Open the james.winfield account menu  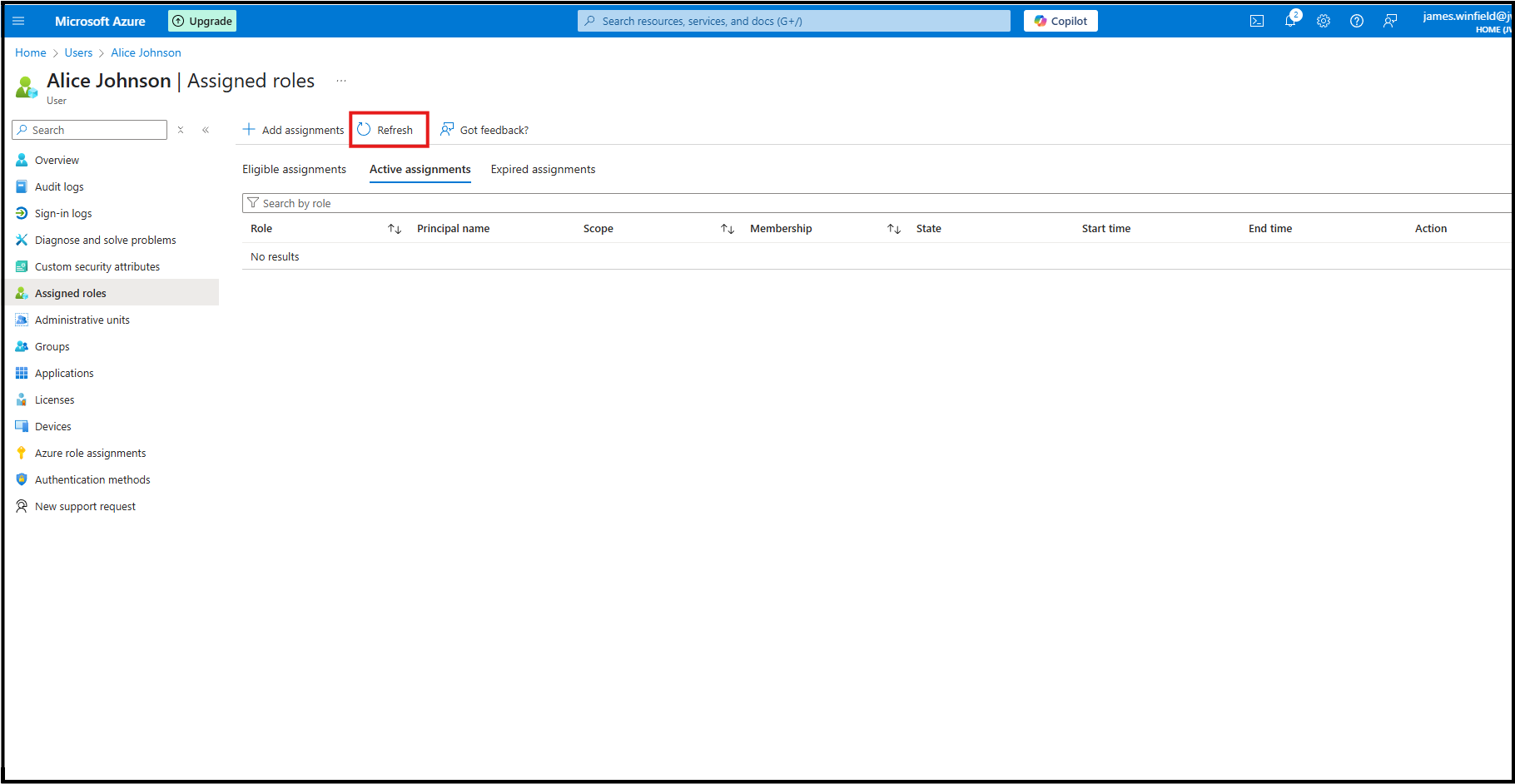pos(1467,22)
